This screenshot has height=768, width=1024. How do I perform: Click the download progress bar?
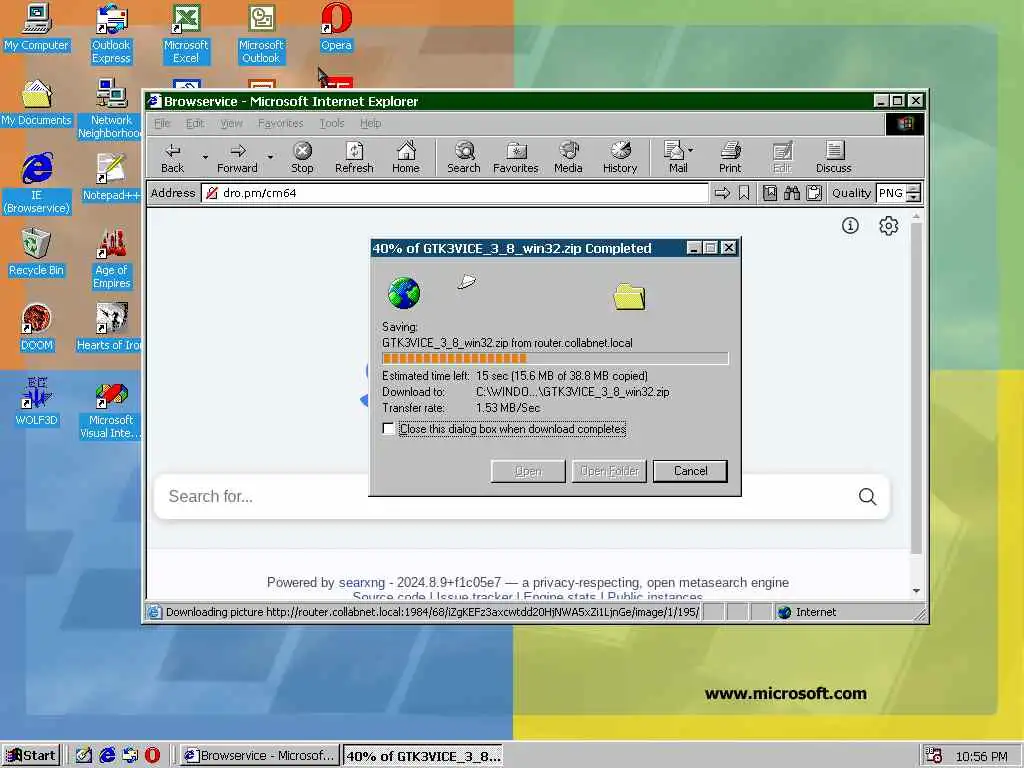555,359
